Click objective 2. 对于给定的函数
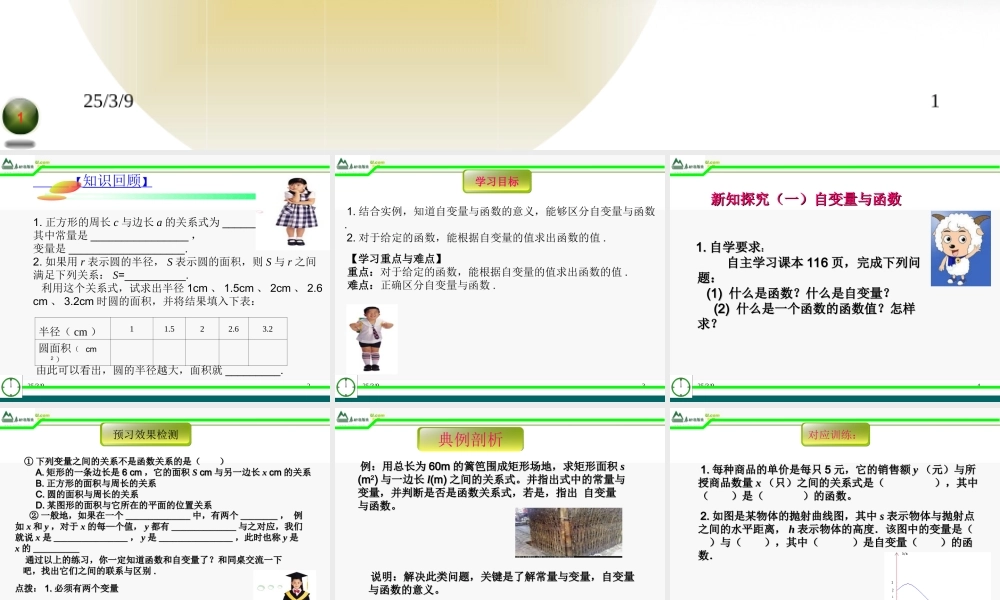 [x=476, y=237]
